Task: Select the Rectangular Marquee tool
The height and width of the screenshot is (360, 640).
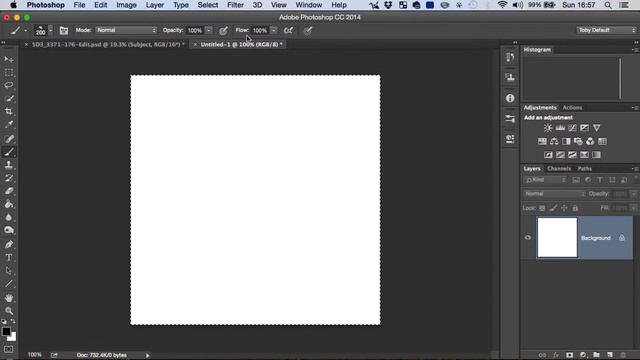Action: click(9, 73)
